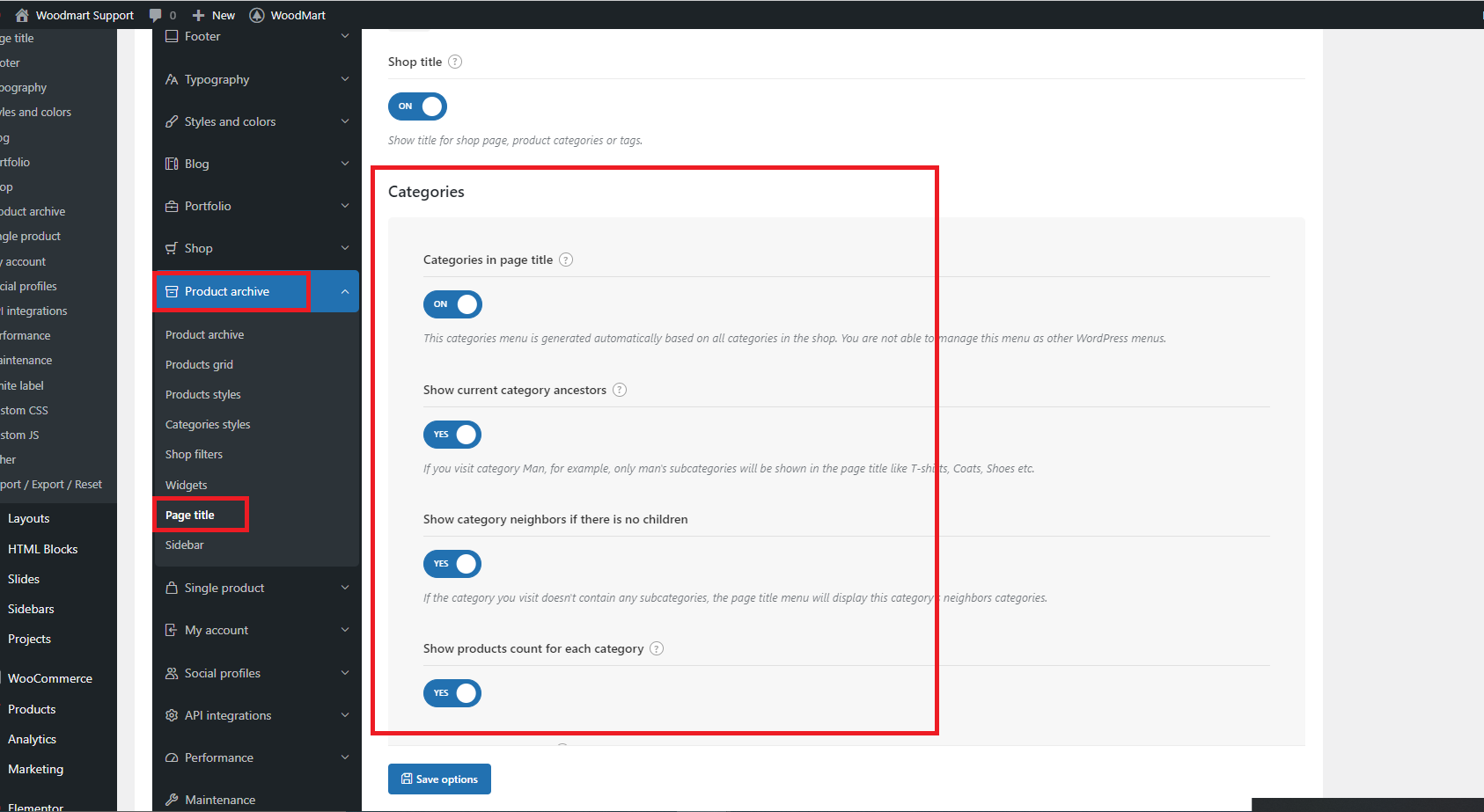The image size is (1484, 812).
Task: Open the Products styles sub-item
Action: [203, 394]
